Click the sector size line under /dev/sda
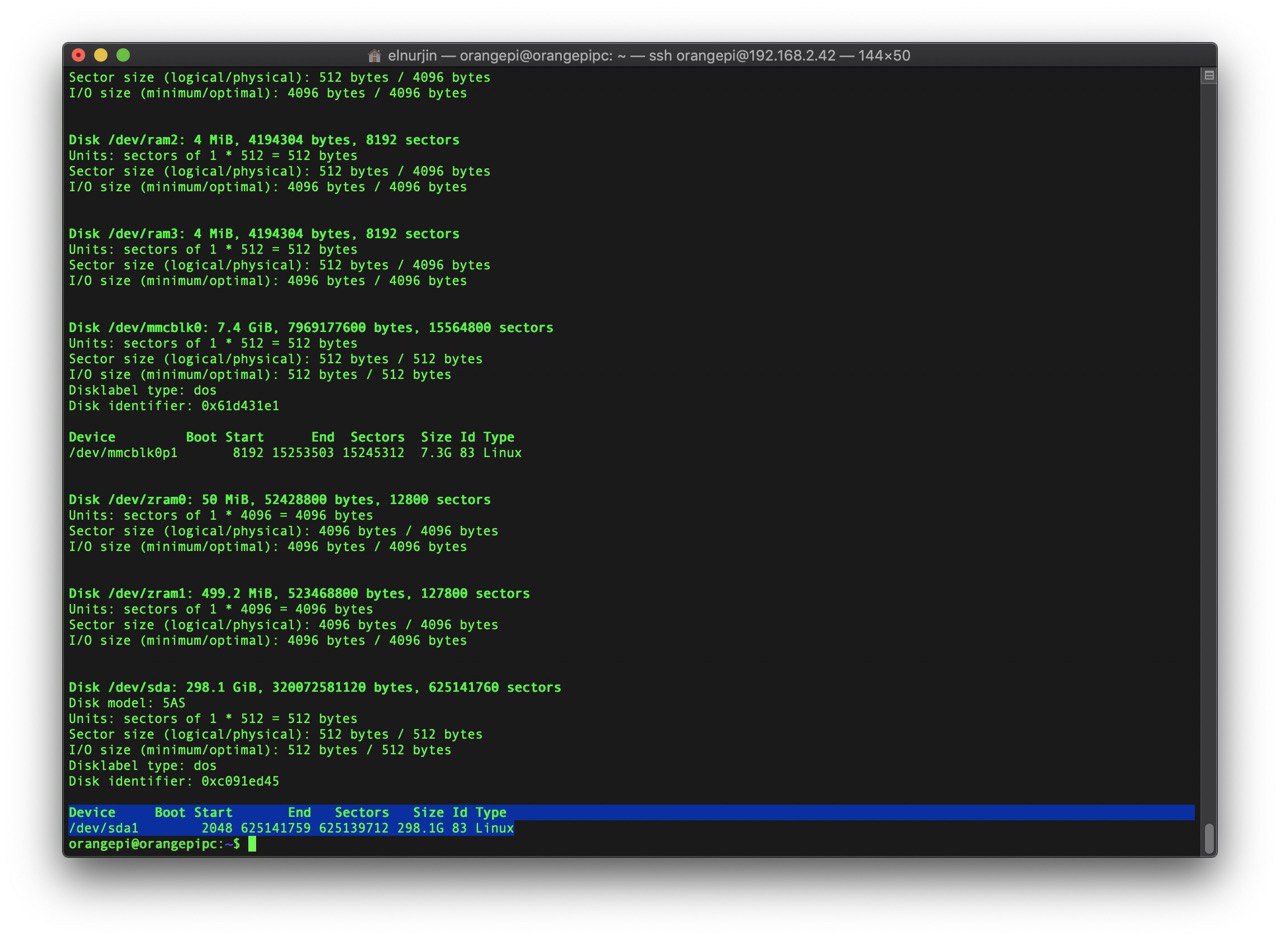1280x940 pixels. click(x=276, y=734)
